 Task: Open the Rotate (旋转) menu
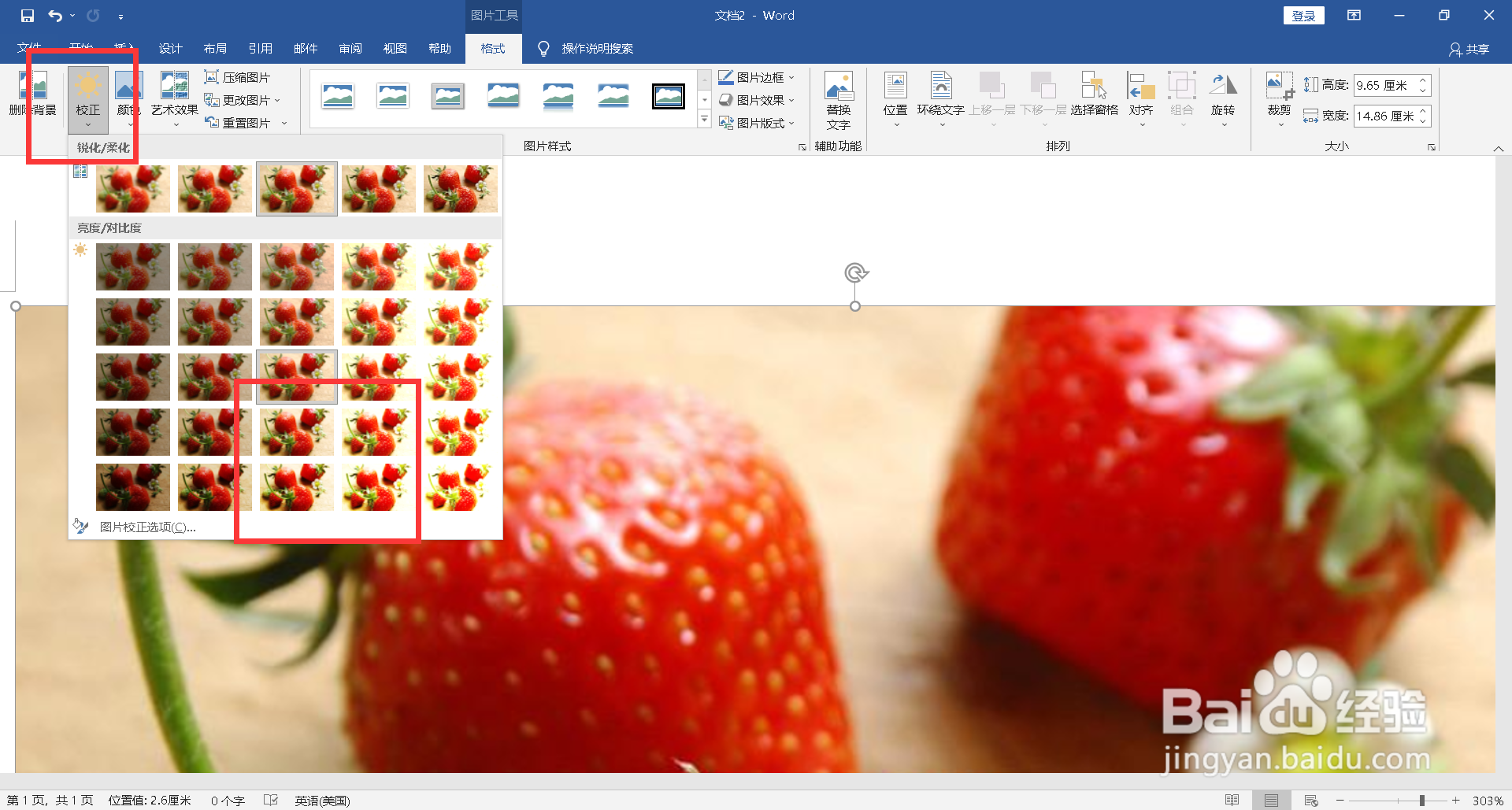[1223, 99]
